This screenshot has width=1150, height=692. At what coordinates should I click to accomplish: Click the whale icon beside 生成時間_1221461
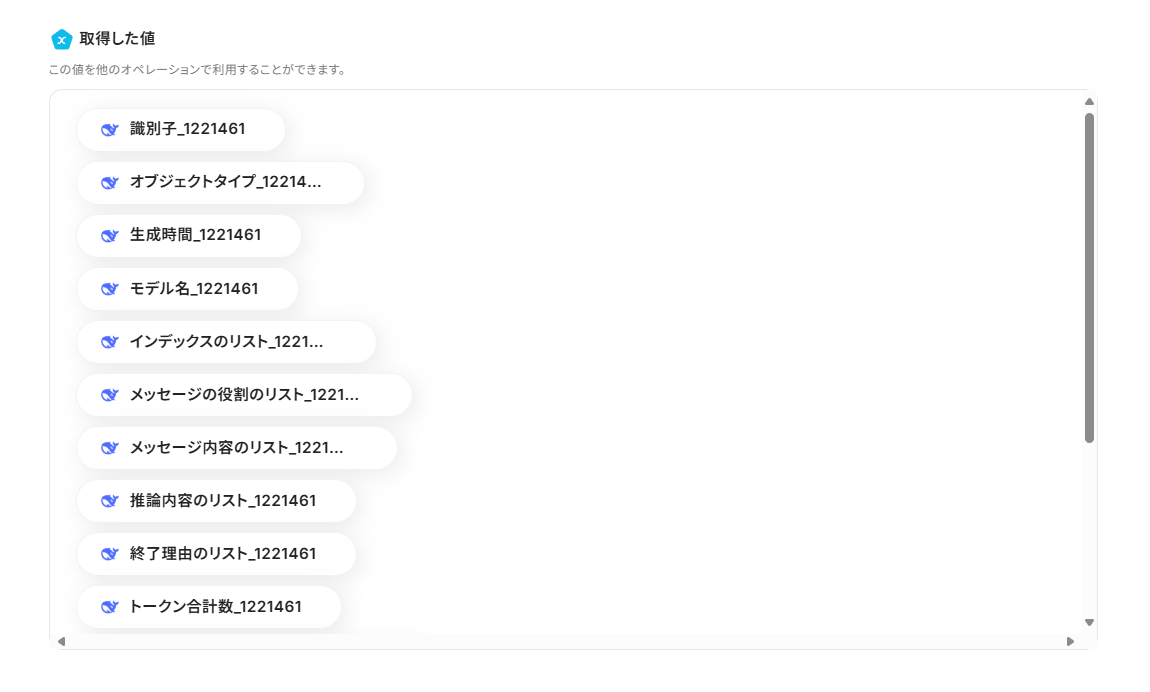tap(110, 236)
